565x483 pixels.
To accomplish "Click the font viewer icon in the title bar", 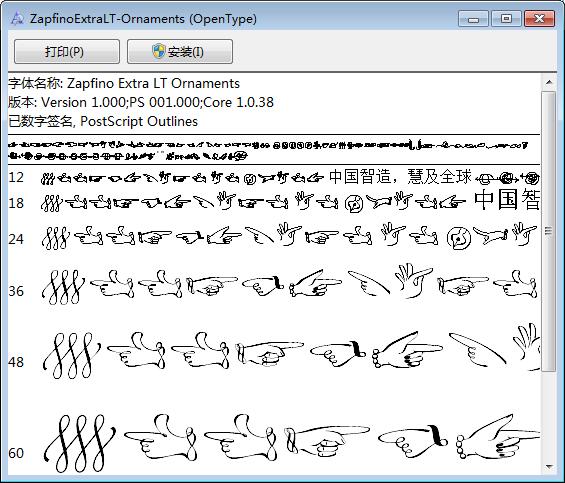I will click(17, 18).
